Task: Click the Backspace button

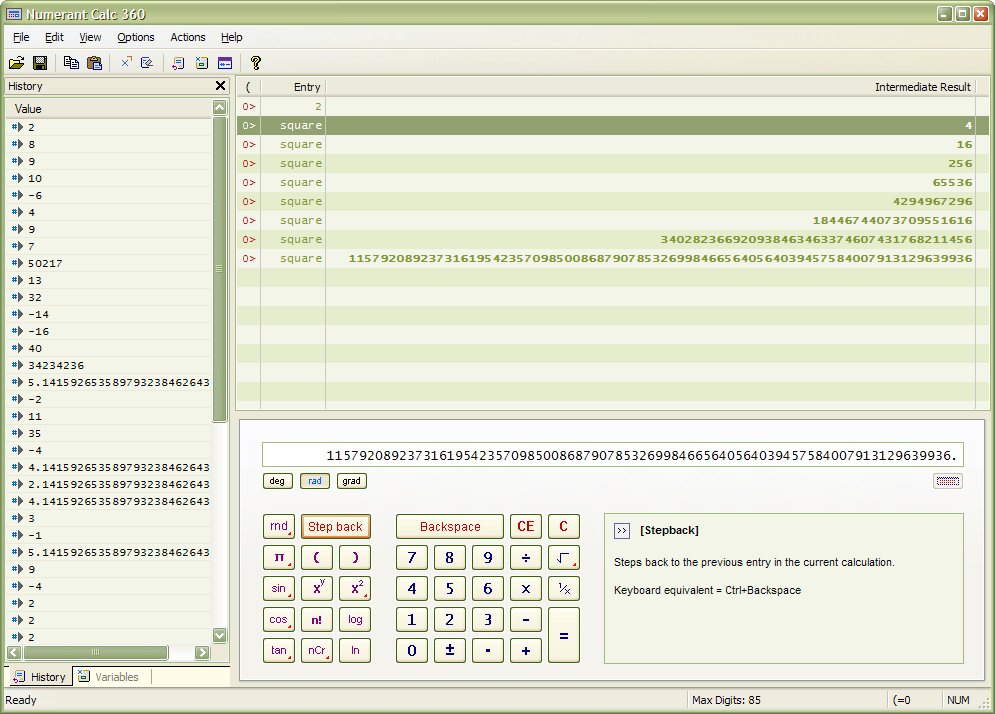Action: point(450,526)
